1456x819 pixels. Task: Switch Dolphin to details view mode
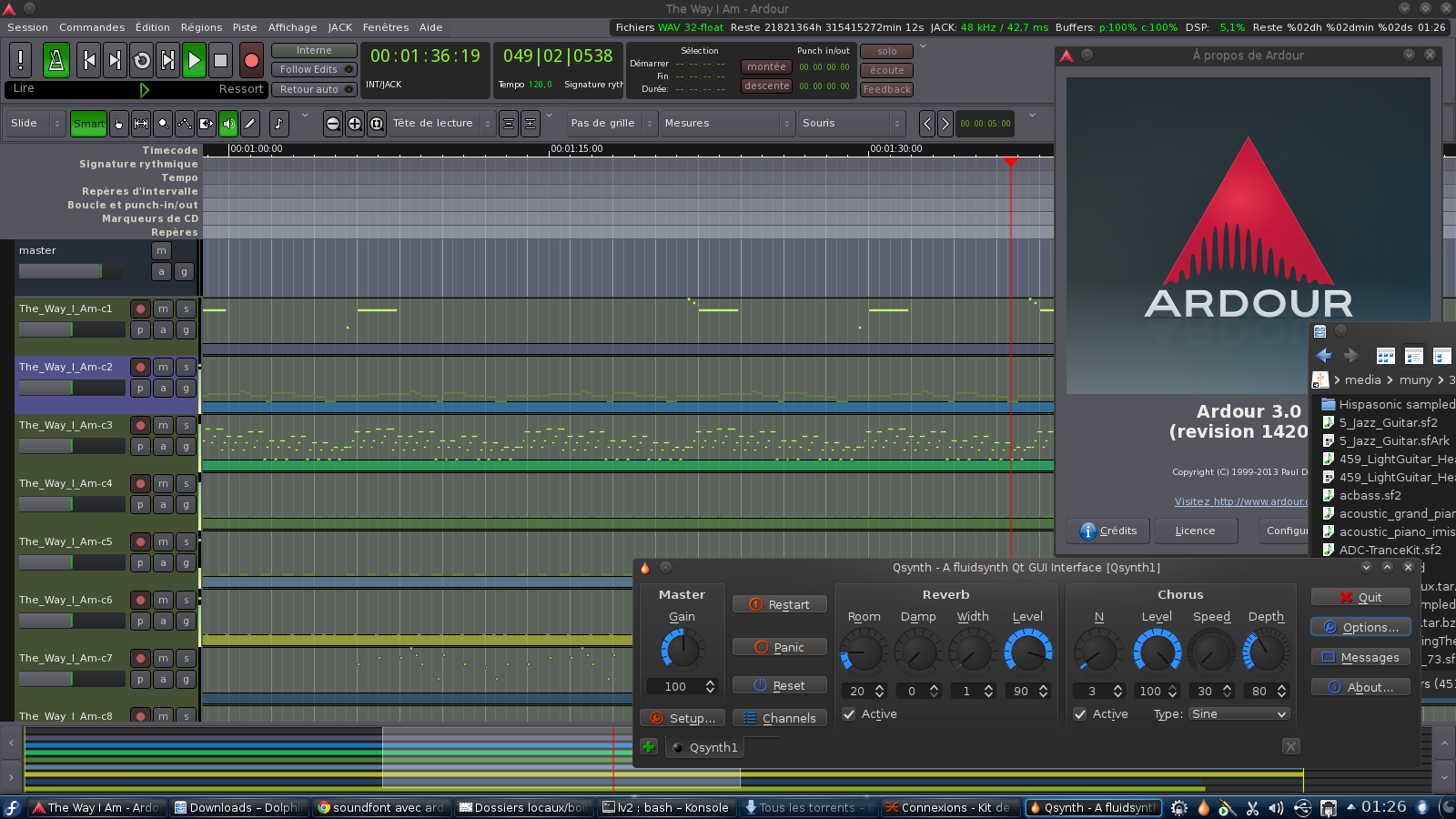1441,356
